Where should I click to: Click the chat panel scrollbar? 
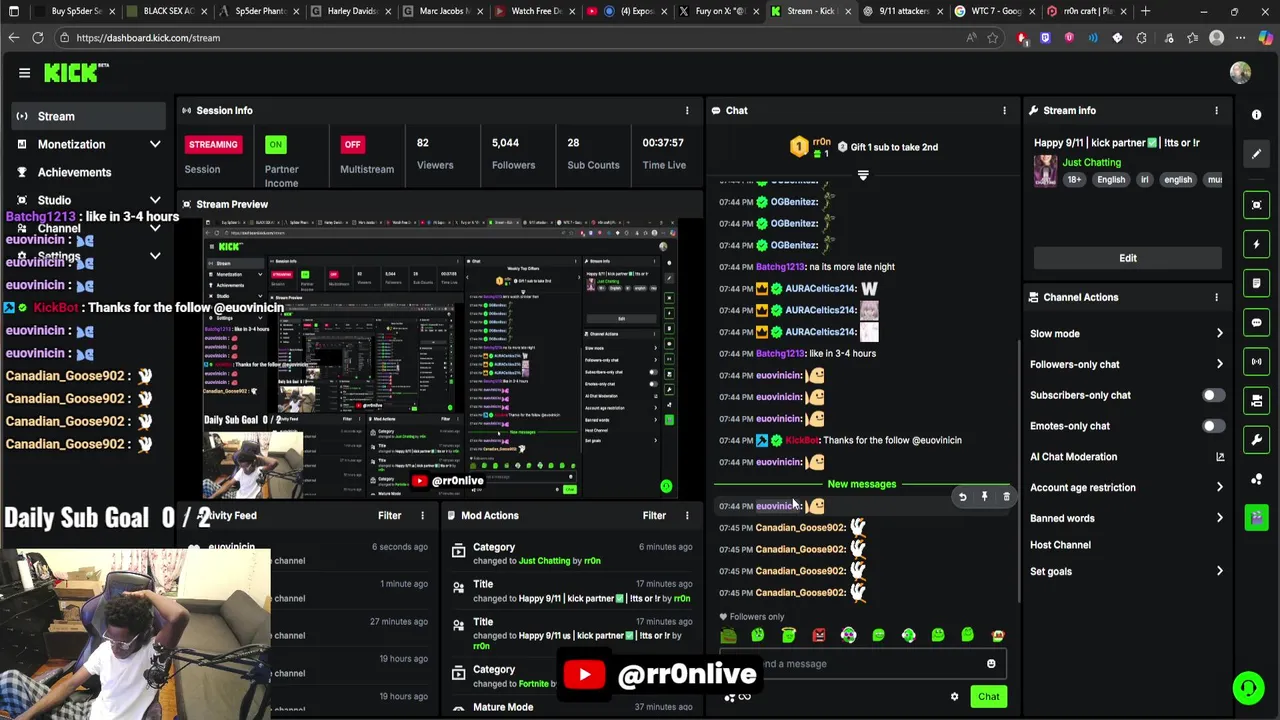click(1019, 470)
